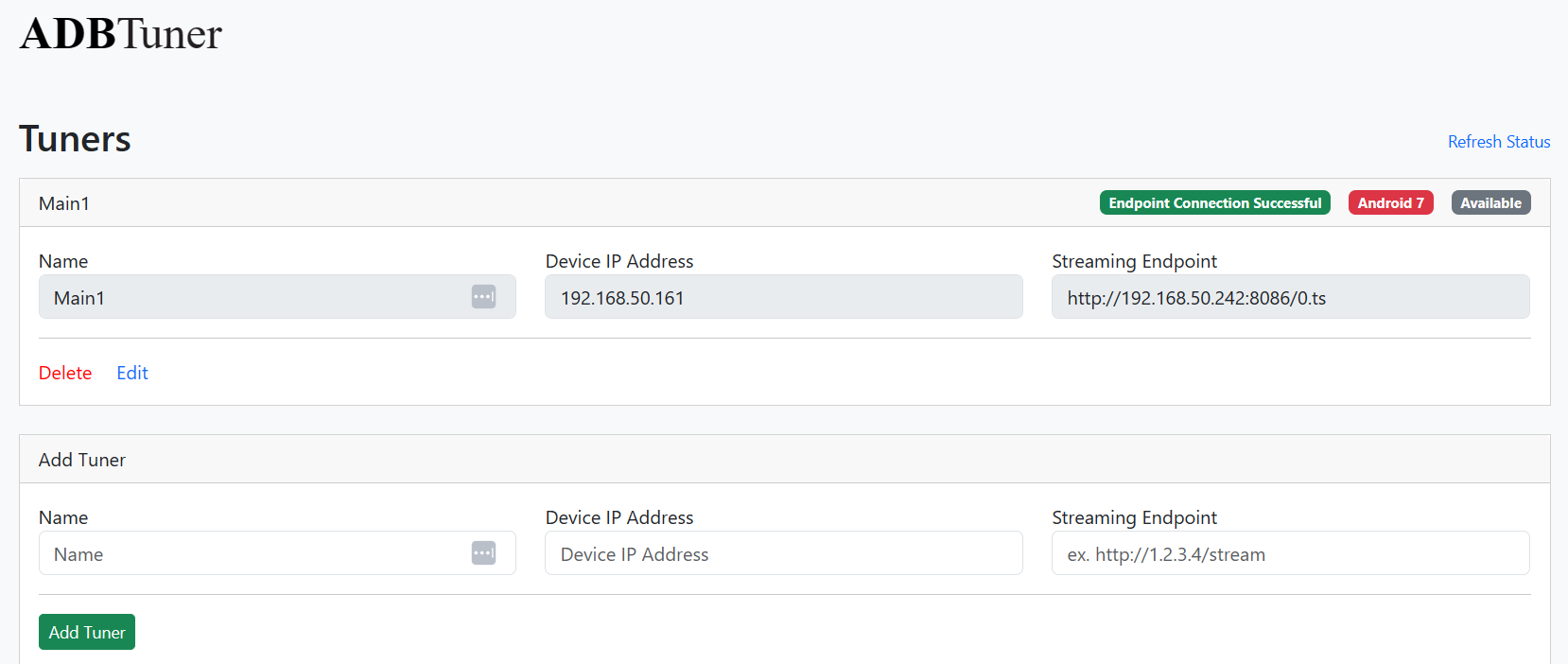The width and height of the screenshot is (1568, 664).
Task: Click the Main1 card header title
Action: click(x=64, y=203)
